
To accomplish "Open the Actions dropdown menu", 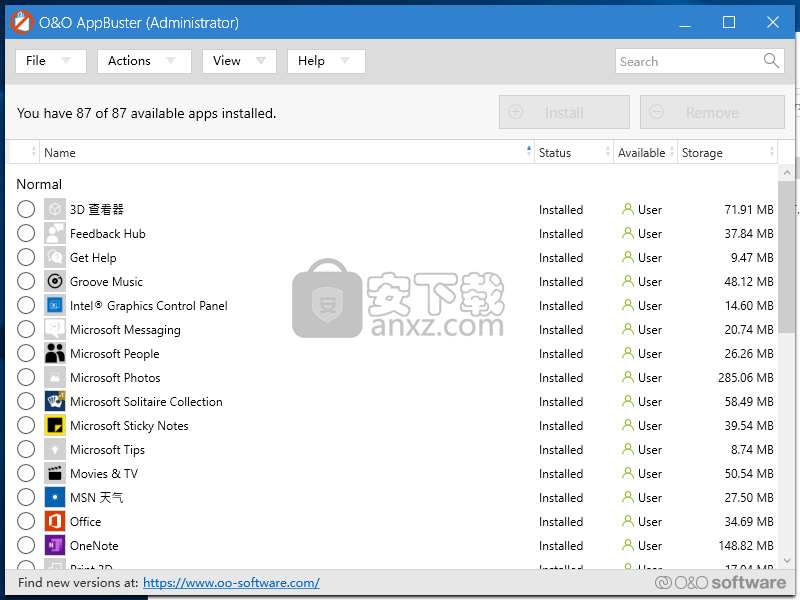I will point(144,61).
